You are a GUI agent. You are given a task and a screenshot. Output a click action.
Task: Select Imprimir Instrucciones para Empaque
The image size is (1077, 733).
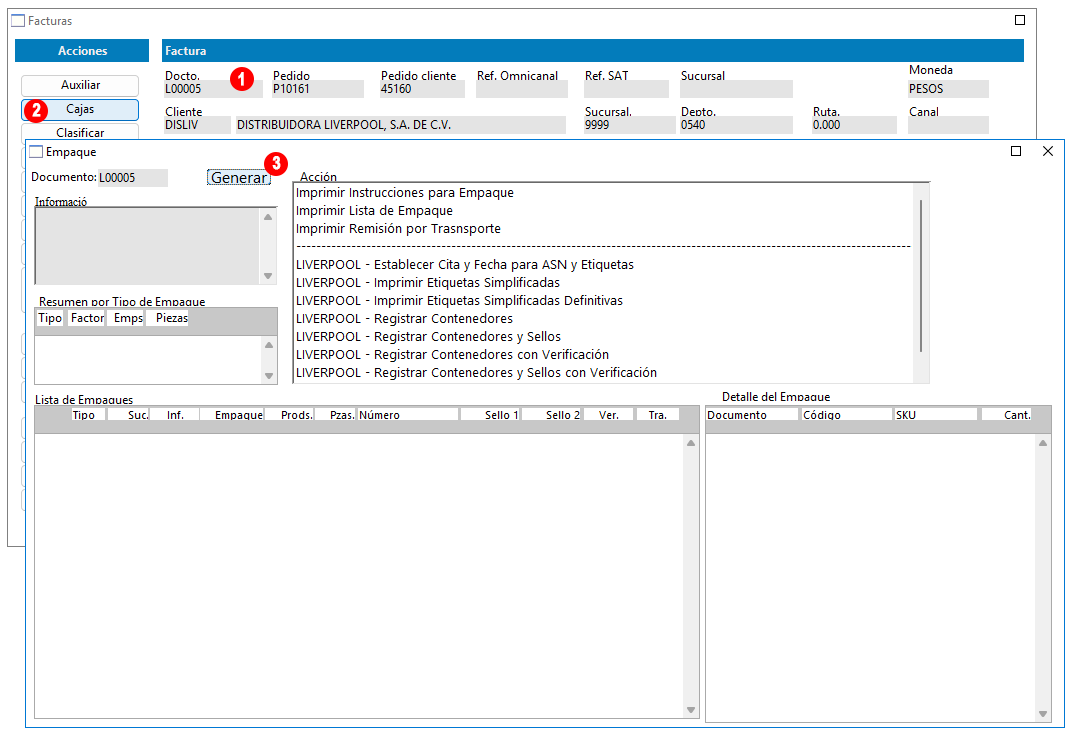(x=405, y=192)
